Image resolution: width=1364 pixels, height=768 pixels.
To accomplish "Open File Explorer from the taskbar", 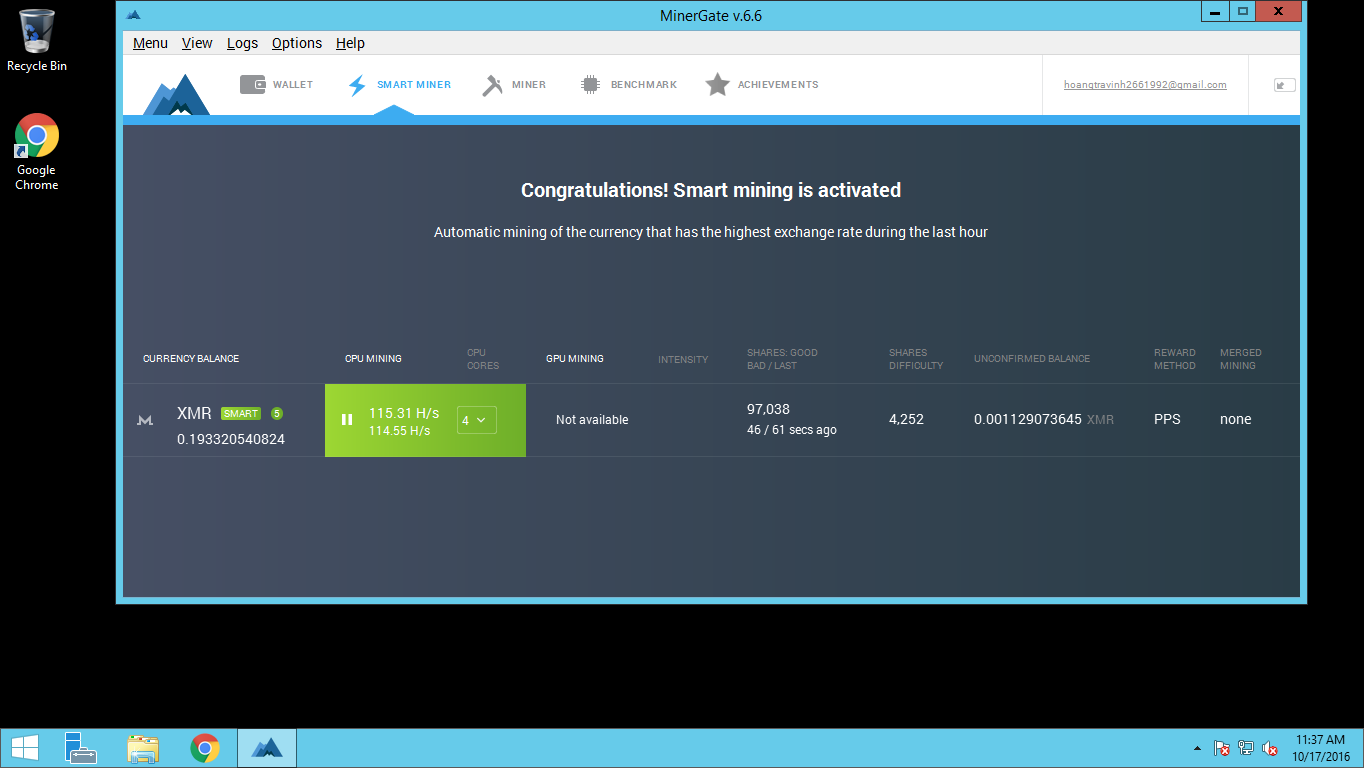I will pos(143,748).
